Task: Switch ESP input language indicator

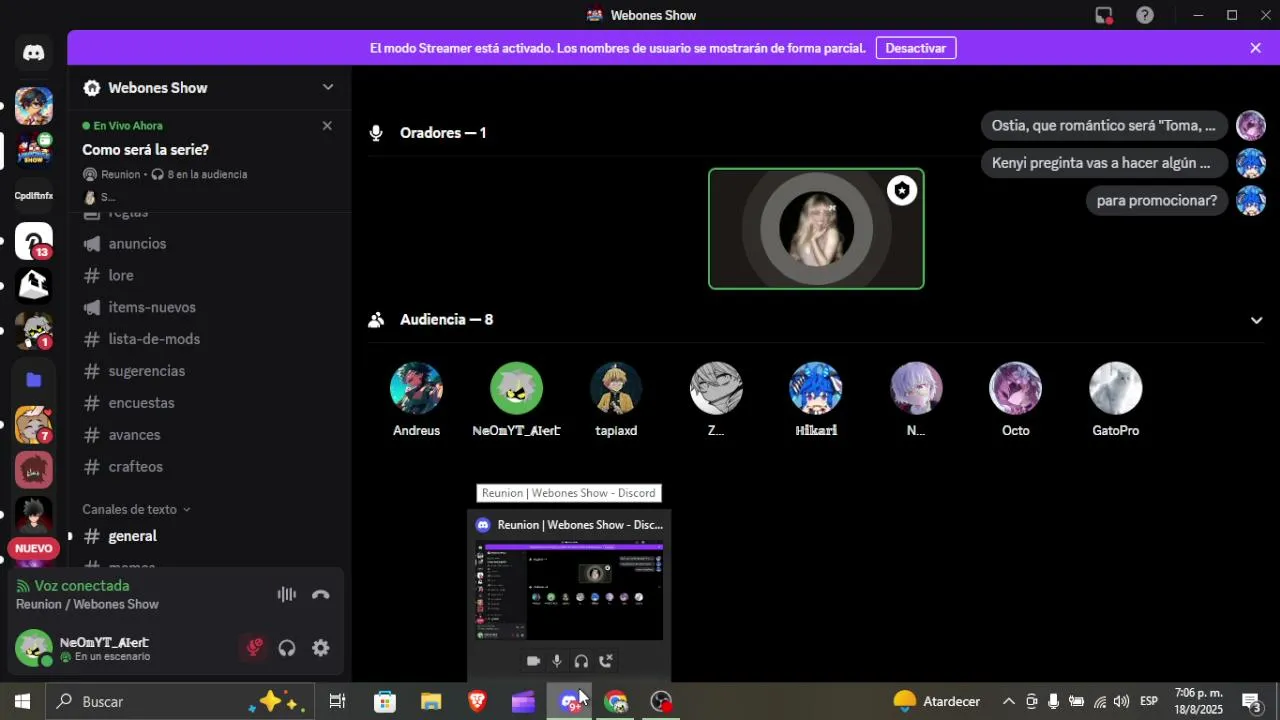Action: 1149,701
